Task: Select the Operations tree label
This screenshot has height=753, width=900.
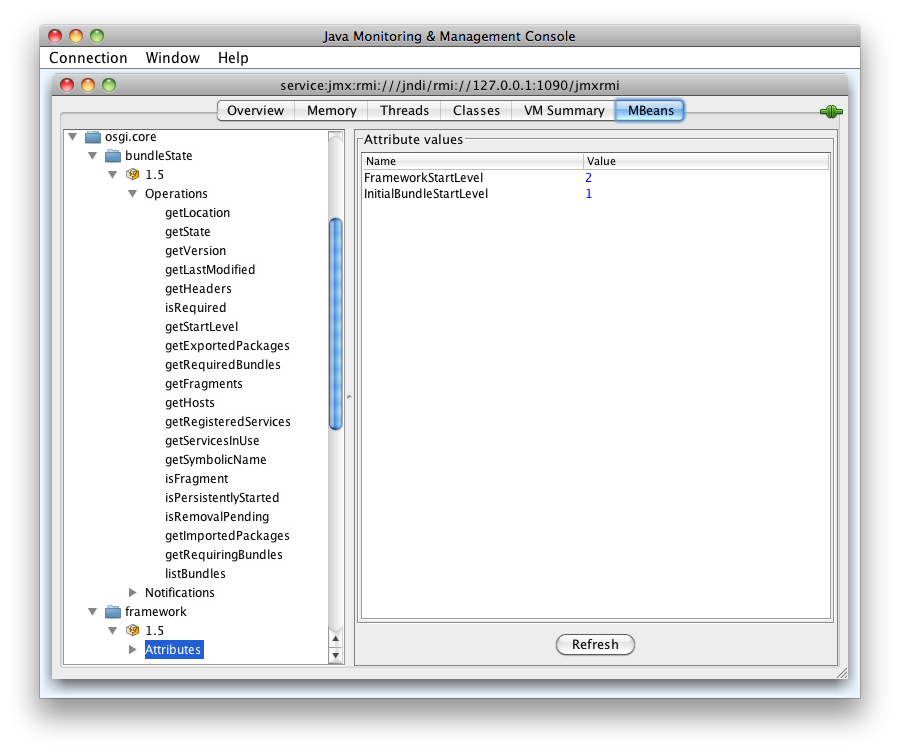Action: [x=176, y=194]
